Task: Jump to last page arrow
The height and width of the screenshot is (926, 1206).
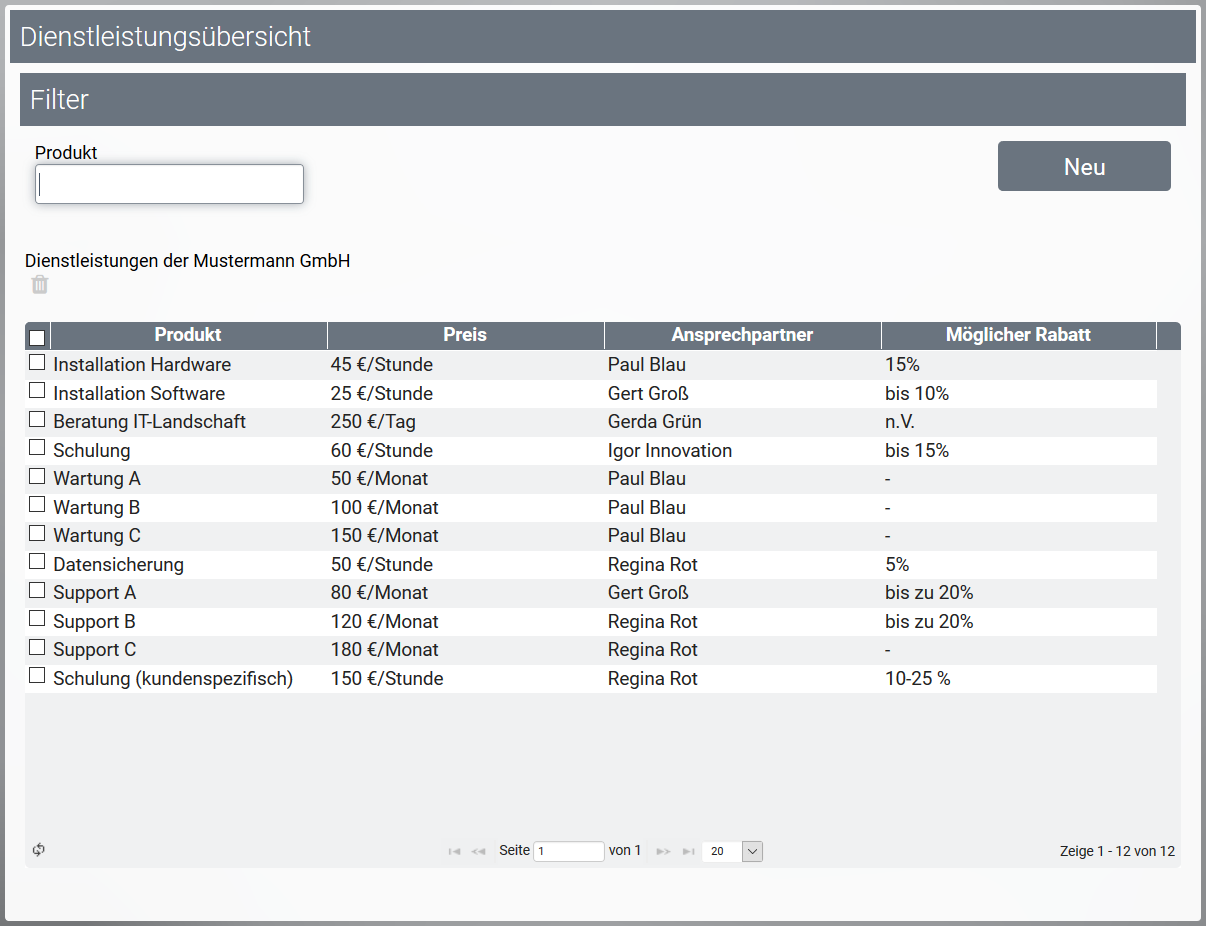Action: [688, 852]
